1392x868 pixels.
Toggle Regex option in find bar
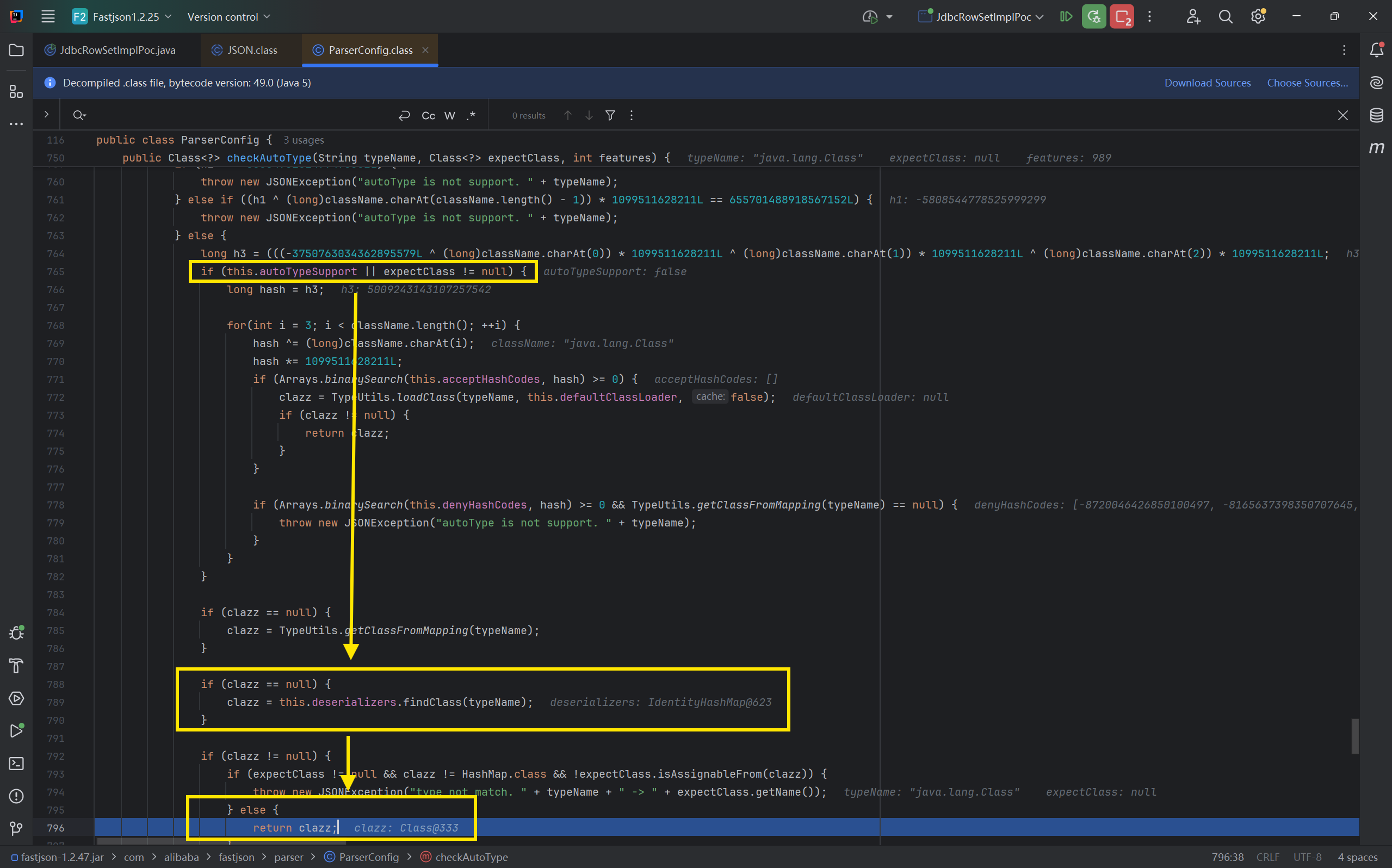click(x=471, y=115)
